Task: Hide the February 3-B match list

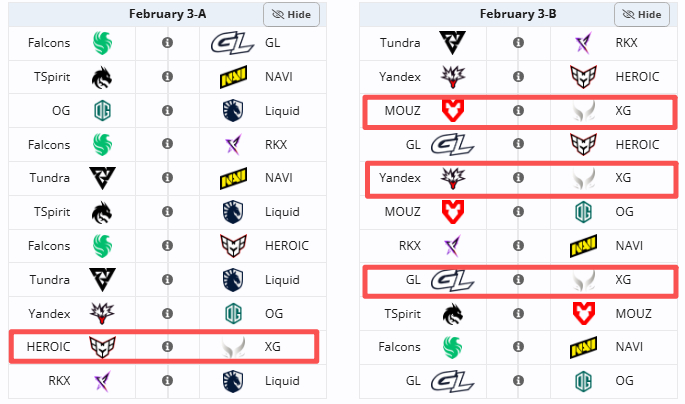Action: point(642,14)
